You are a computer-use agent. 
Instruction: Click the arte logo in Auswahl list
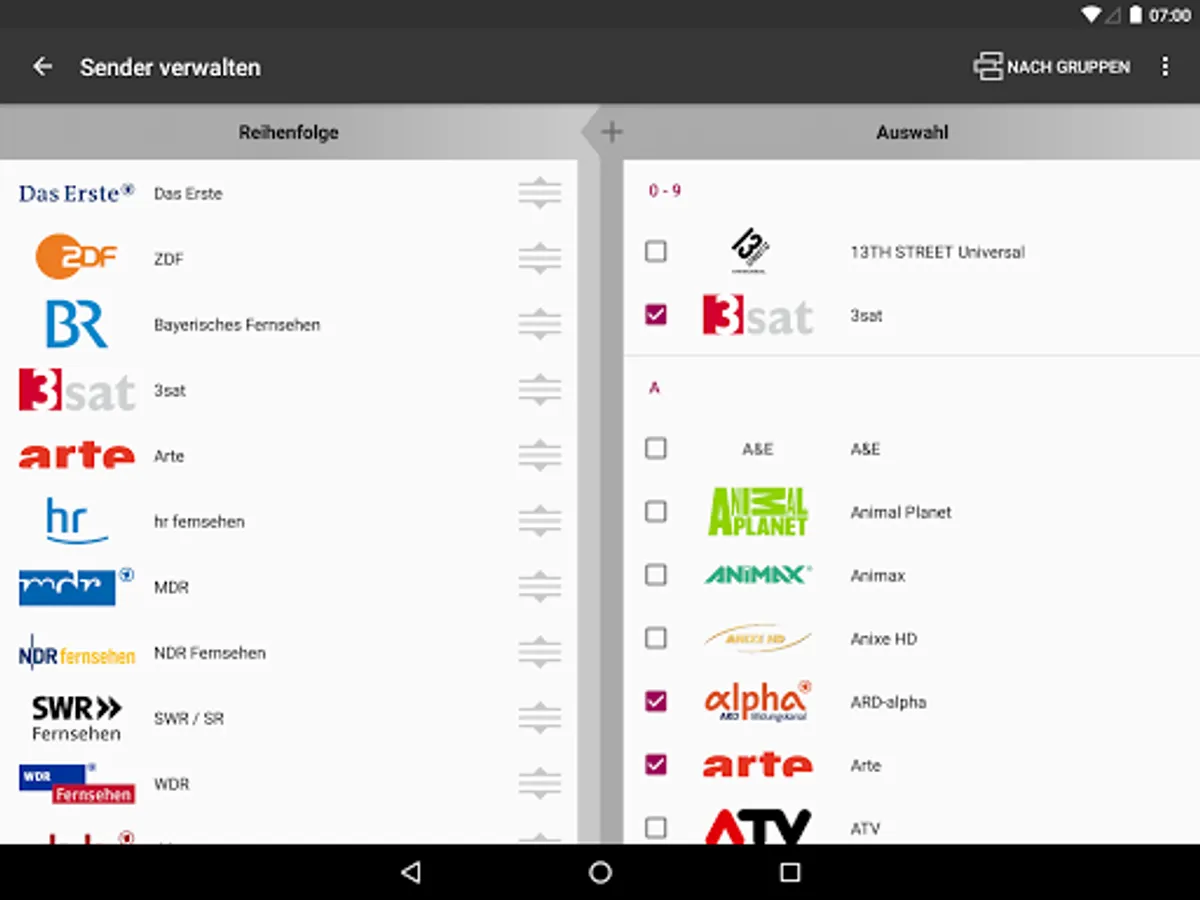coord(757,766)
